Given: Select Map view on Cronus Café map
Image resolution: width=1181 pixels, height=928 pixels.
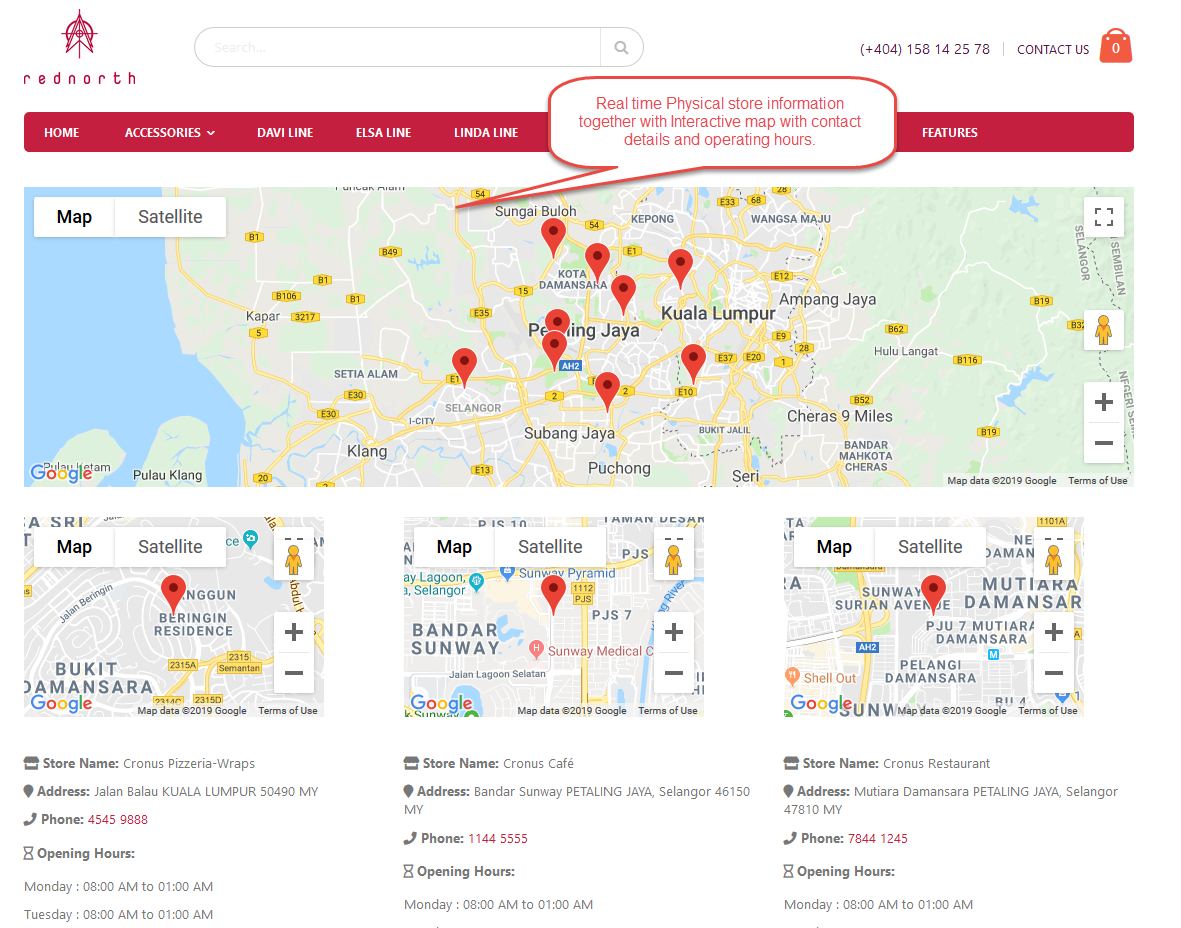Looking at the screenshot, I should 454,547.
